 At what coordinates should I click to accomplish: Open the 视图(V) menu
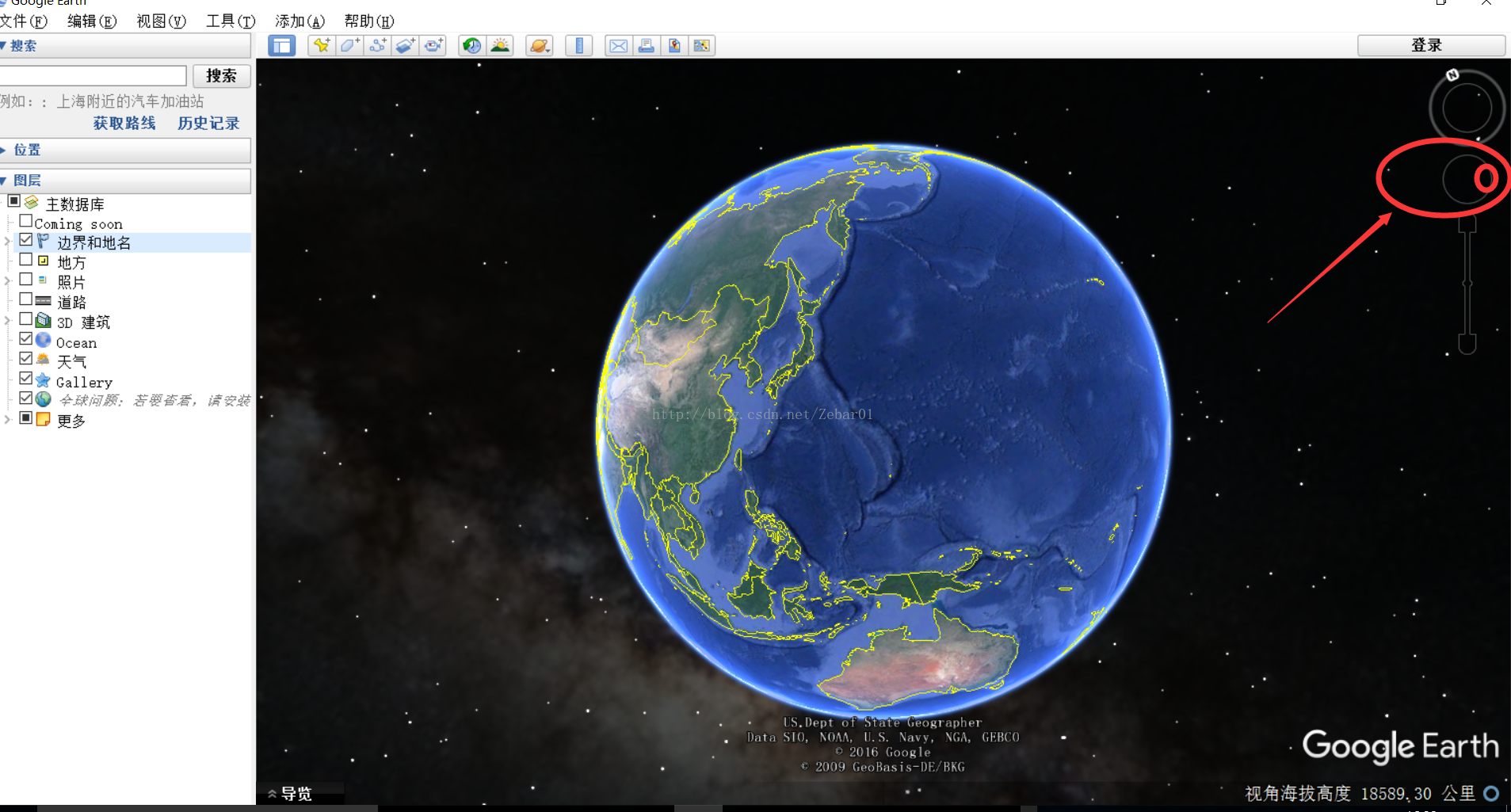tap(161, 21)
